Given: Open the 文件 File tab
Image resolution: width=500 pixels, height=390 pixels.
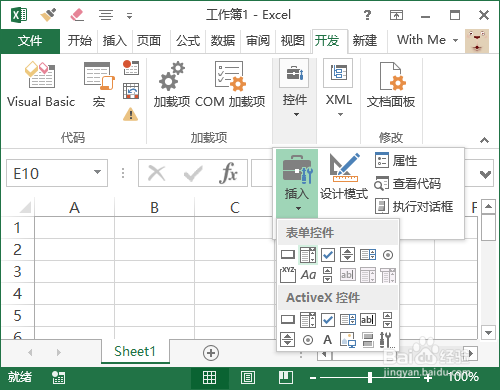Looking at the screenshot, I should coord(30,41).
